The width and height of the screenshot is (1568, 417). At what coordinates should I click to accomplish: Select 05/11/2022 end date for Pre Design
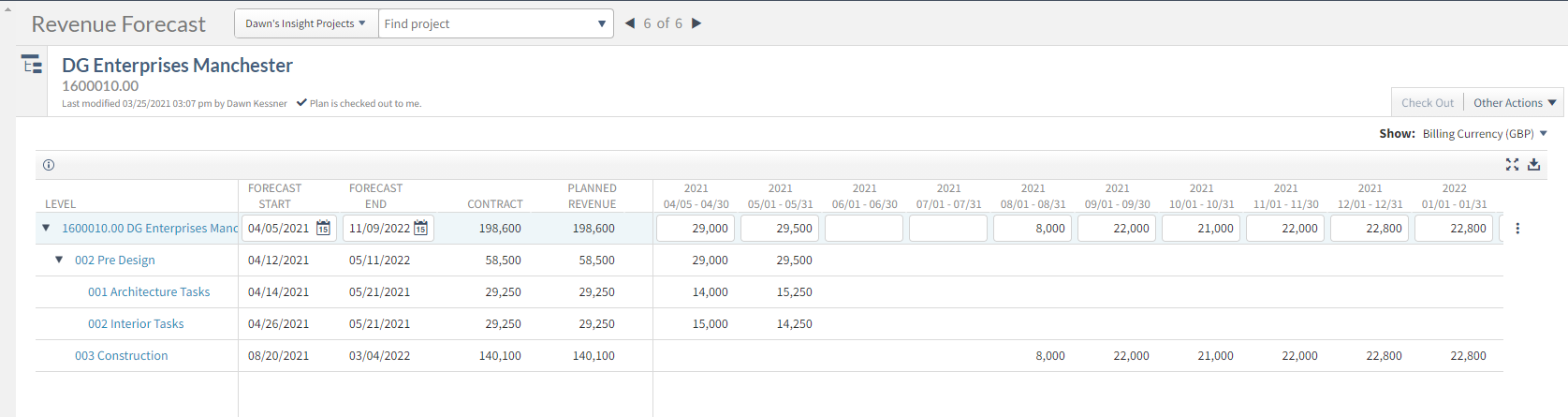pyautogui.click(x=379, y=261)
